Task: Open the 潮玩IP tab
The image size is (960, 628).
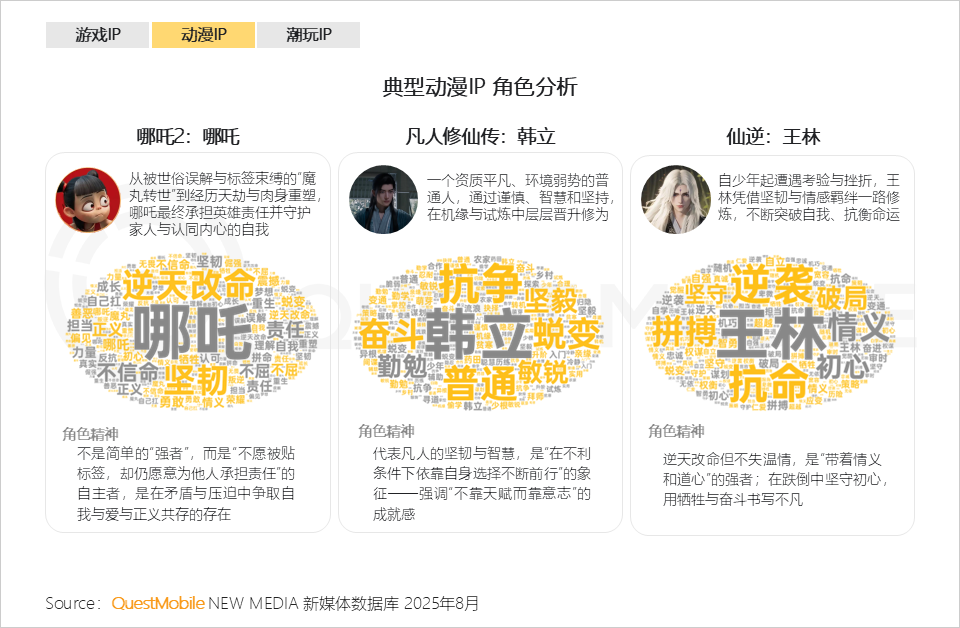Action: click(308, 35)
